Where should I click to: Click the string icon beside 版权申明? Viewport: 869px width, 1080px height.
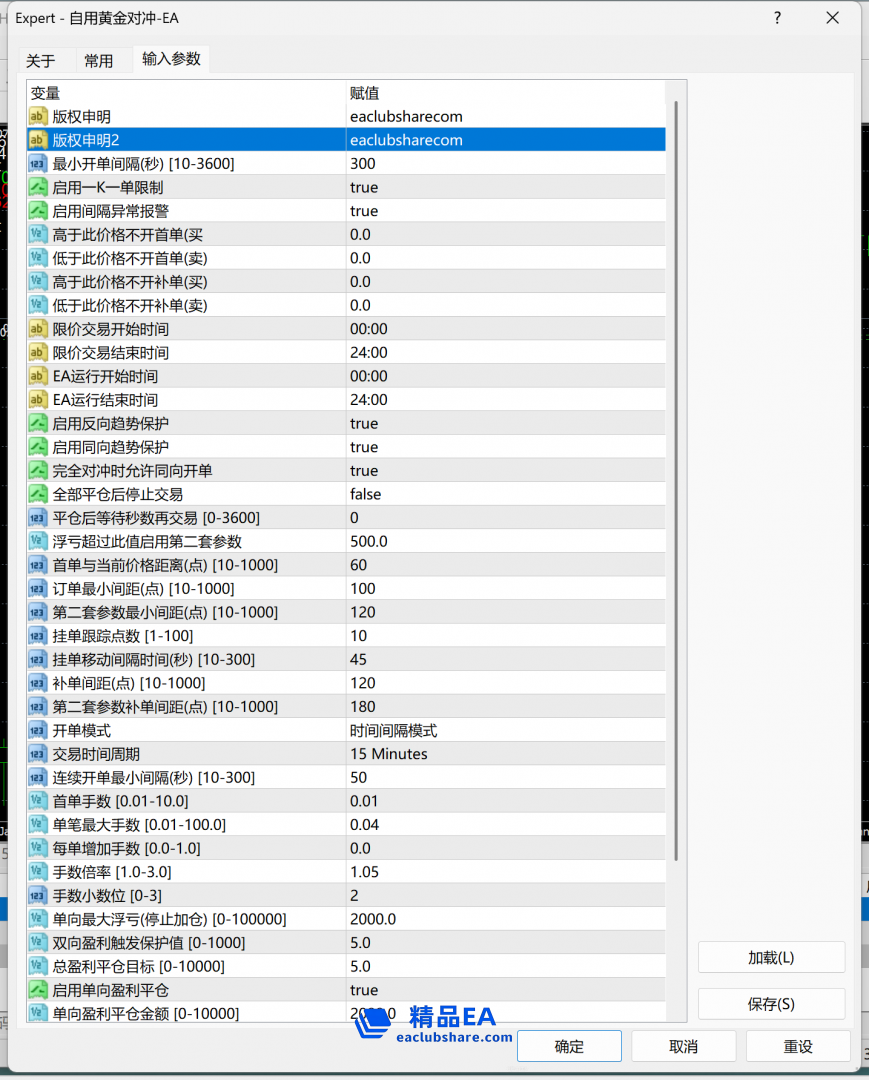(38, 117)
